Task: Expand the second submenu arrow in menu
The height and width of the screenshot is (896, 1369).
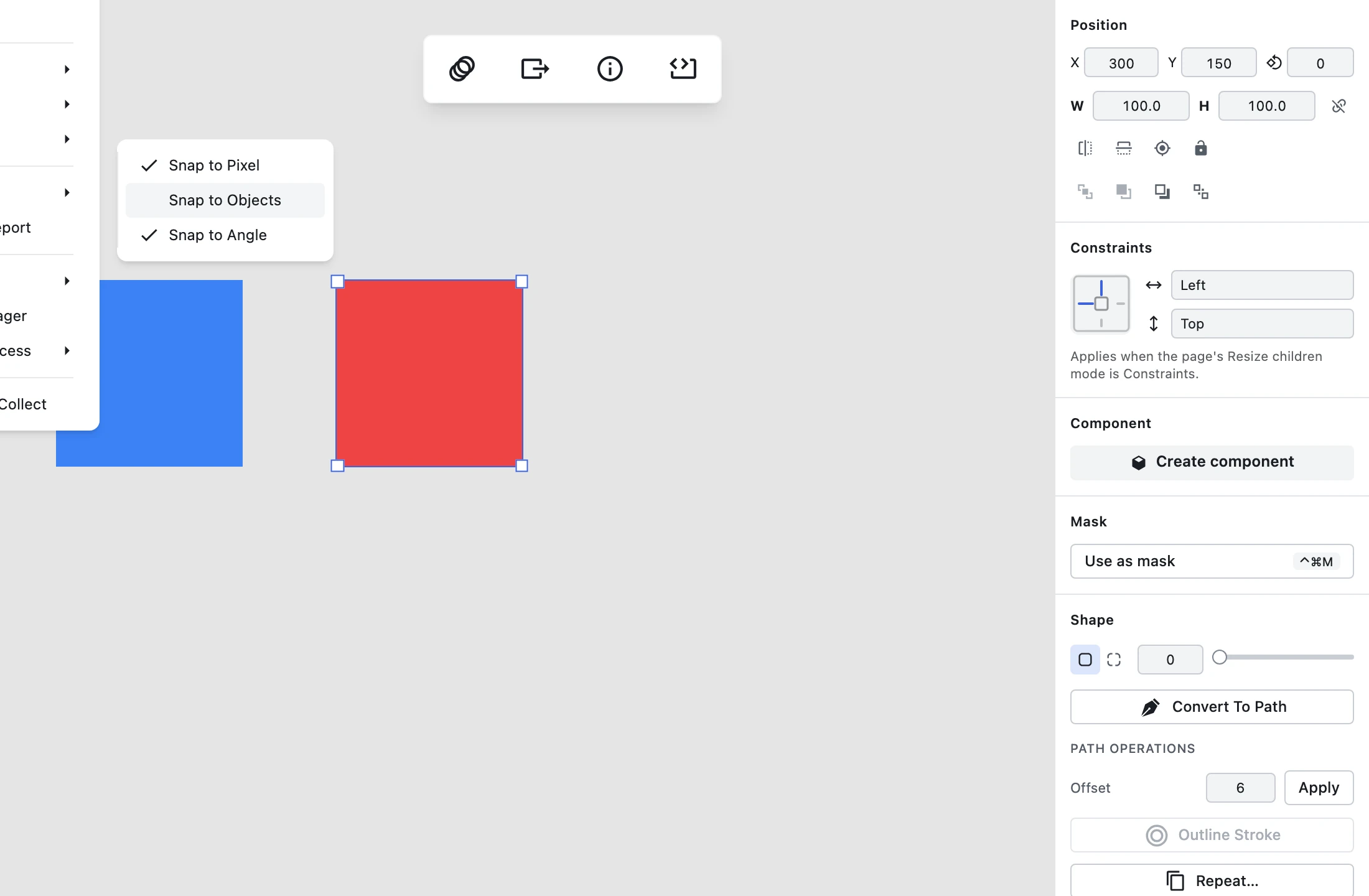Action: pyautogui.click(x=67, y=104)
